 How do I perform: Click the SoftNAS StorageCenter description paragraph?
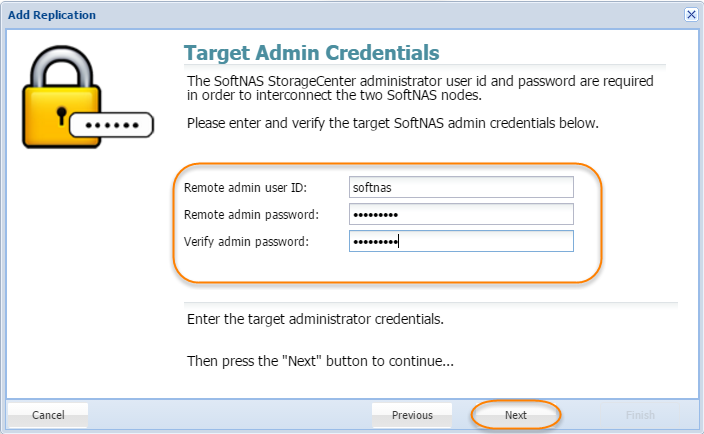point(420,88)
